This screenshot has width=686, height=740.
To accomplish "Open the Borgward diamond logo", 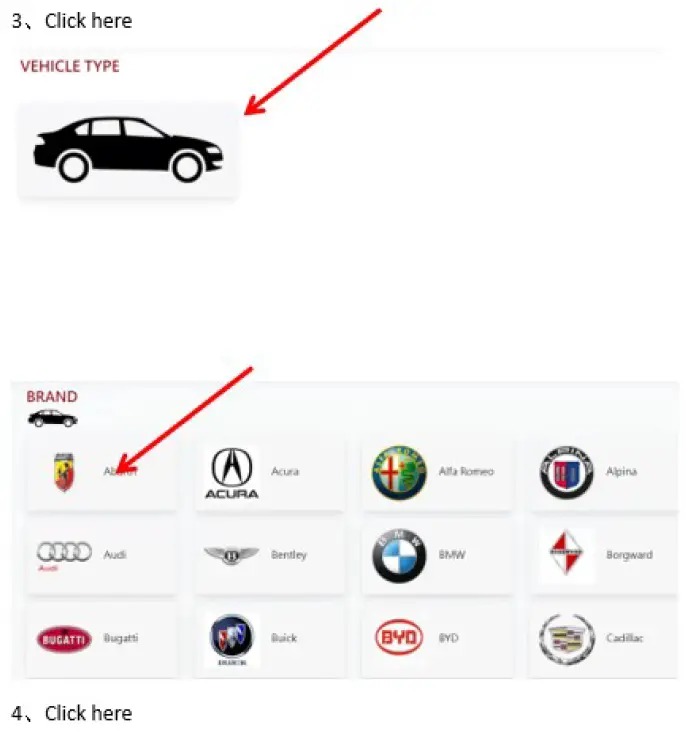I will pos(567,553).
